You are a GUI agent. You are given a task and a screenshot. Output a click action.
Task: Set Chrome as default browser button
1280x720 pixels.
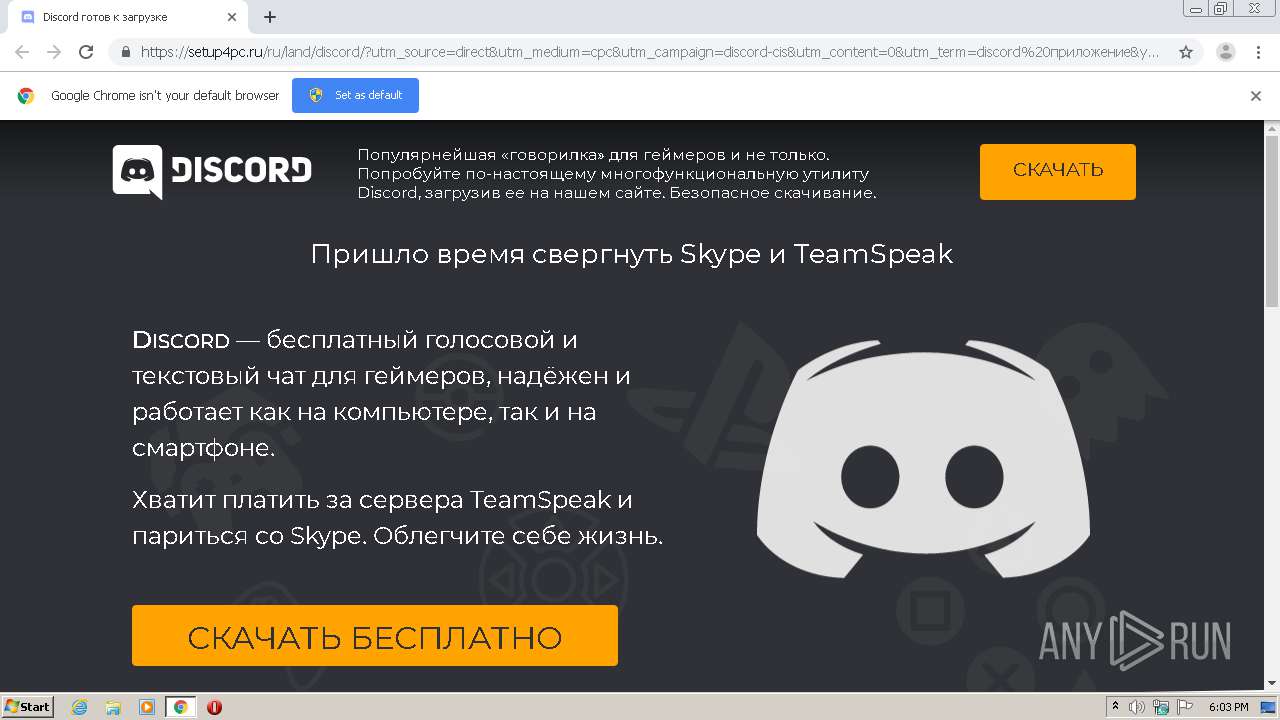coord(355,95)
